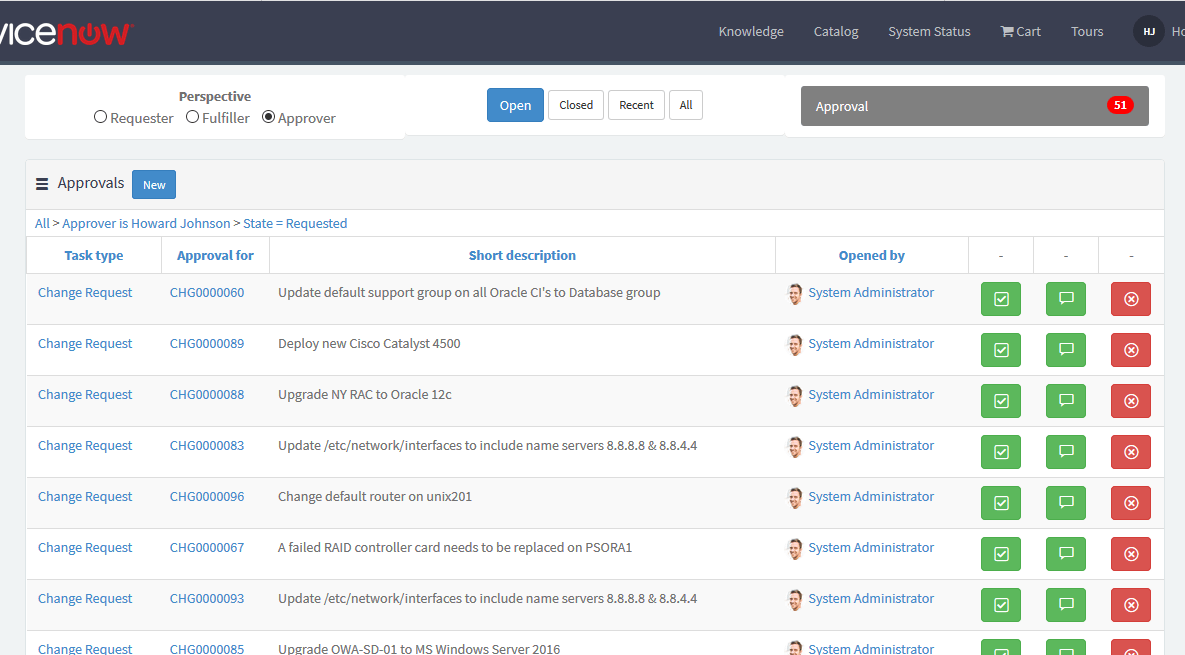Approve the CHG0000067 RAID controller request
Screen dimensions: 1185x655
coord(1001,553)
